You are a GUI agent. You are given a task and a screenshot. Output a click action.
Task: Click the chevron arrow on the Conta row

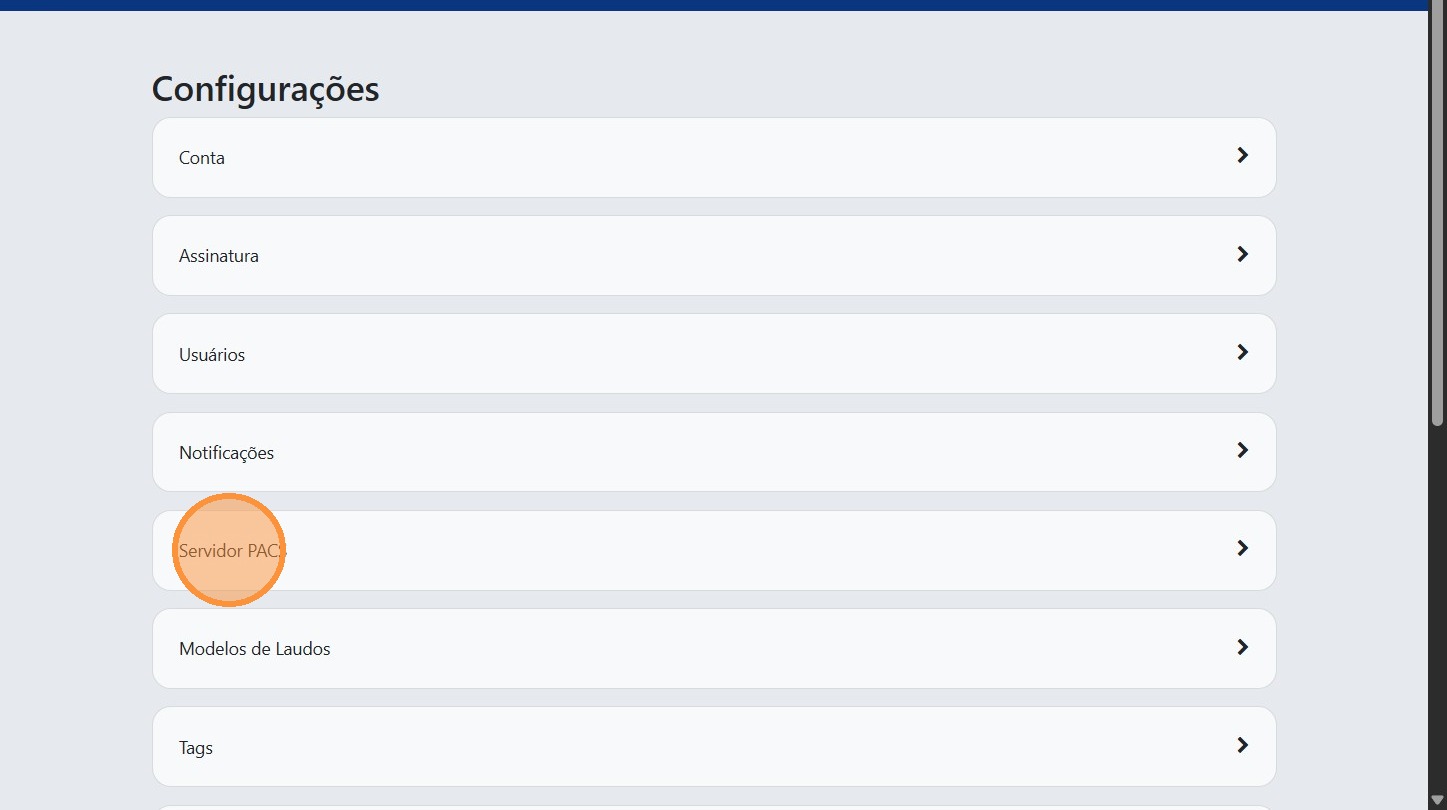(x=1242, y=156)
